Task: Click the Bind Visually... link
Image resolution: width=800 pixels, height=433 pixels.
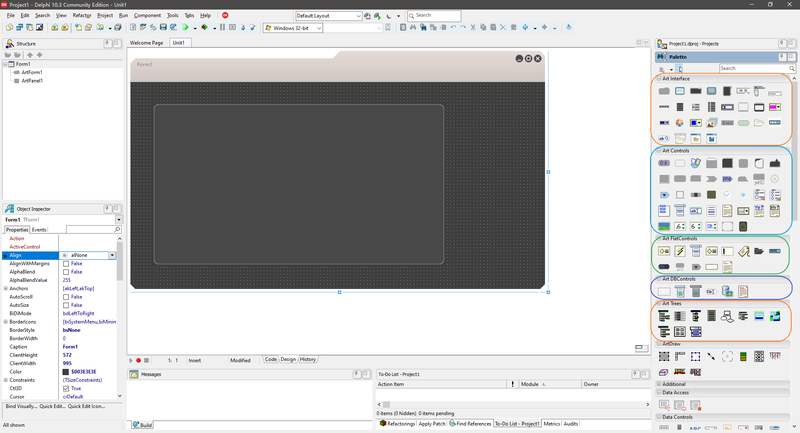Action: [21, 406]
